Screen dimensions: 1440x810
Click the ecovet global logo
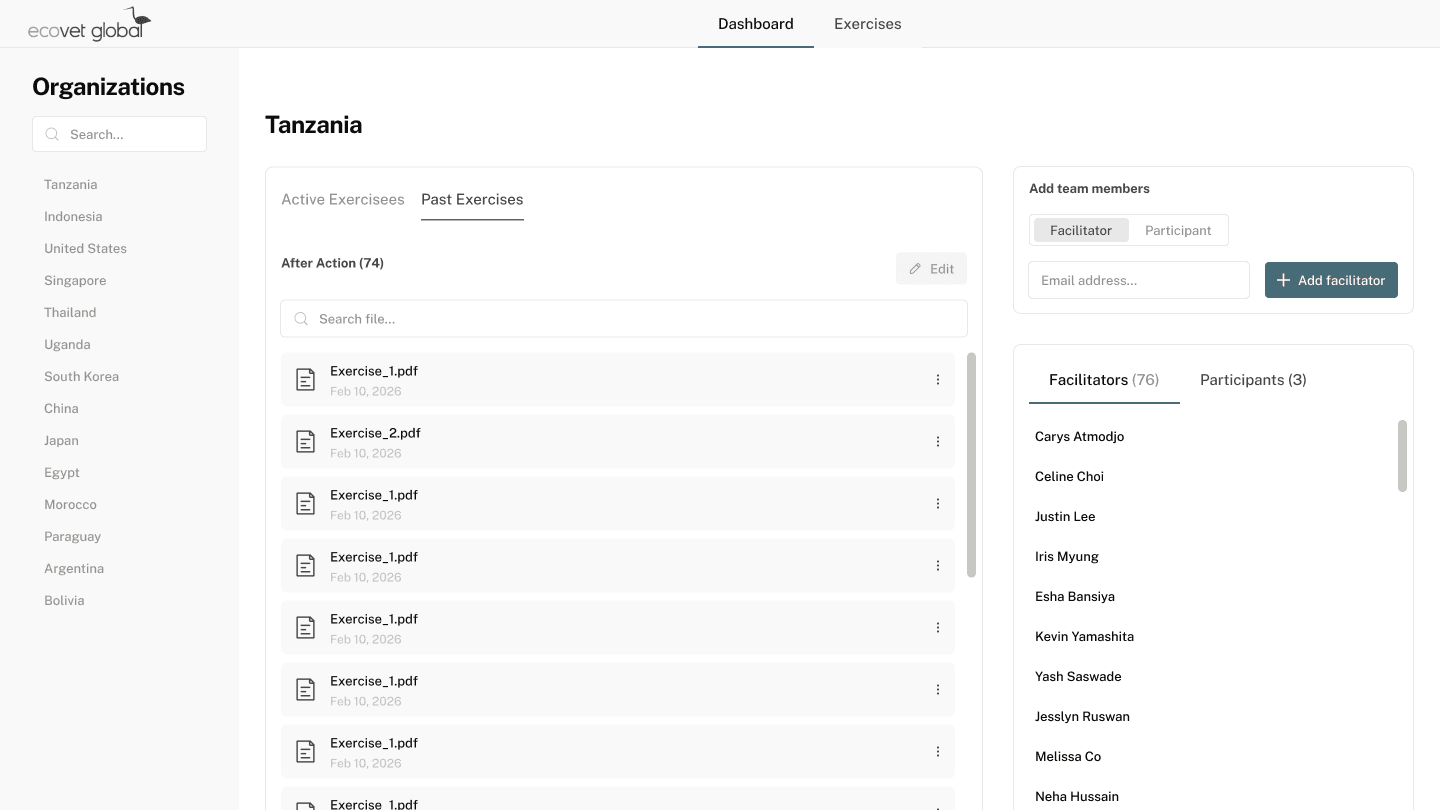89,24
